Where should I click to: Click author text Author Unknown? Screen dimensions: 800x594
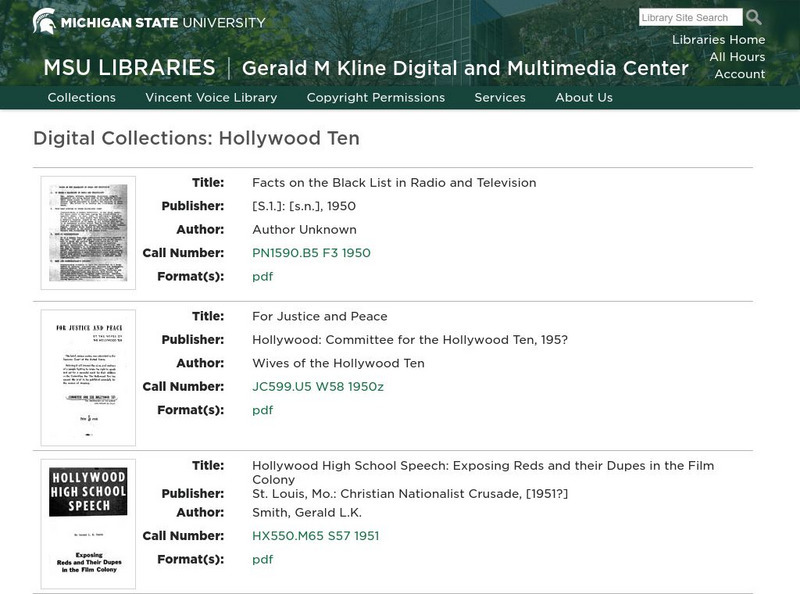coord(305,230)
